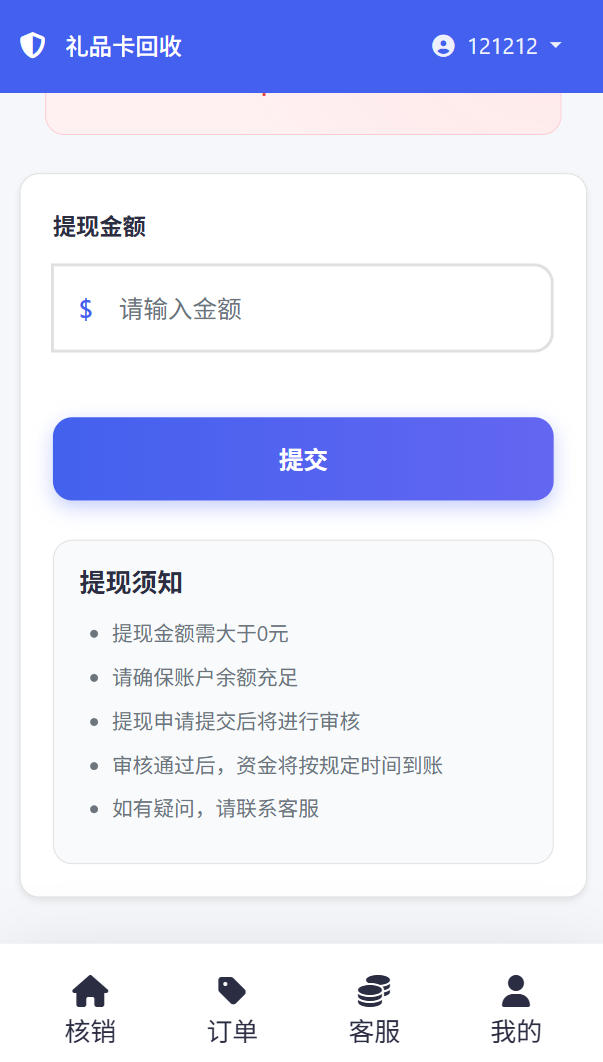Viewport: 603px width, 1062px height.
Task: Tap the person icon for 我的
Action: point(516,991)
